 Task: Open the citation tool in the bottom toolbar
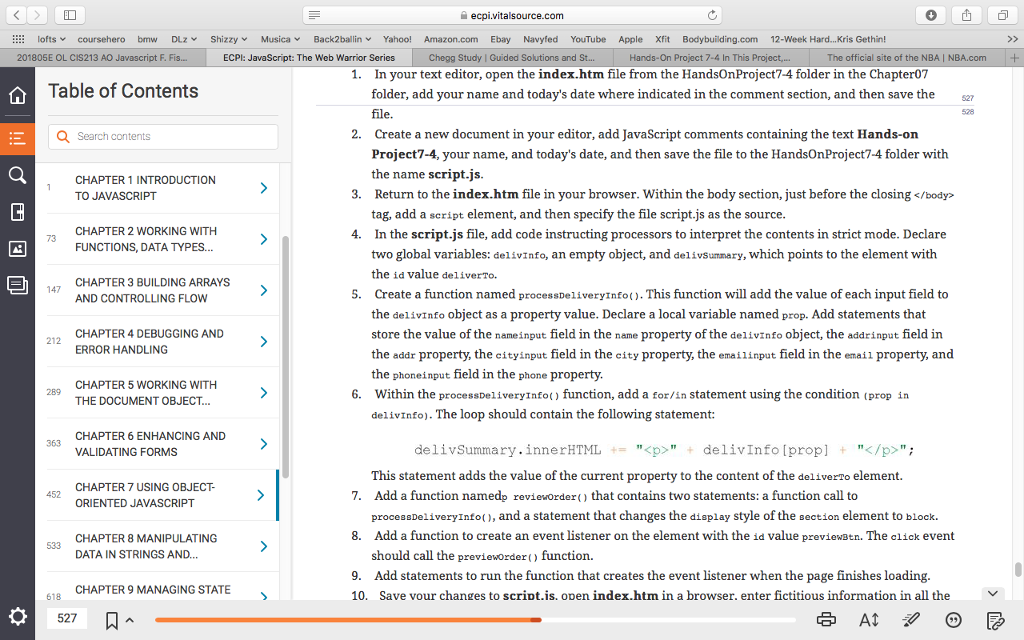[x=953, y=619]
